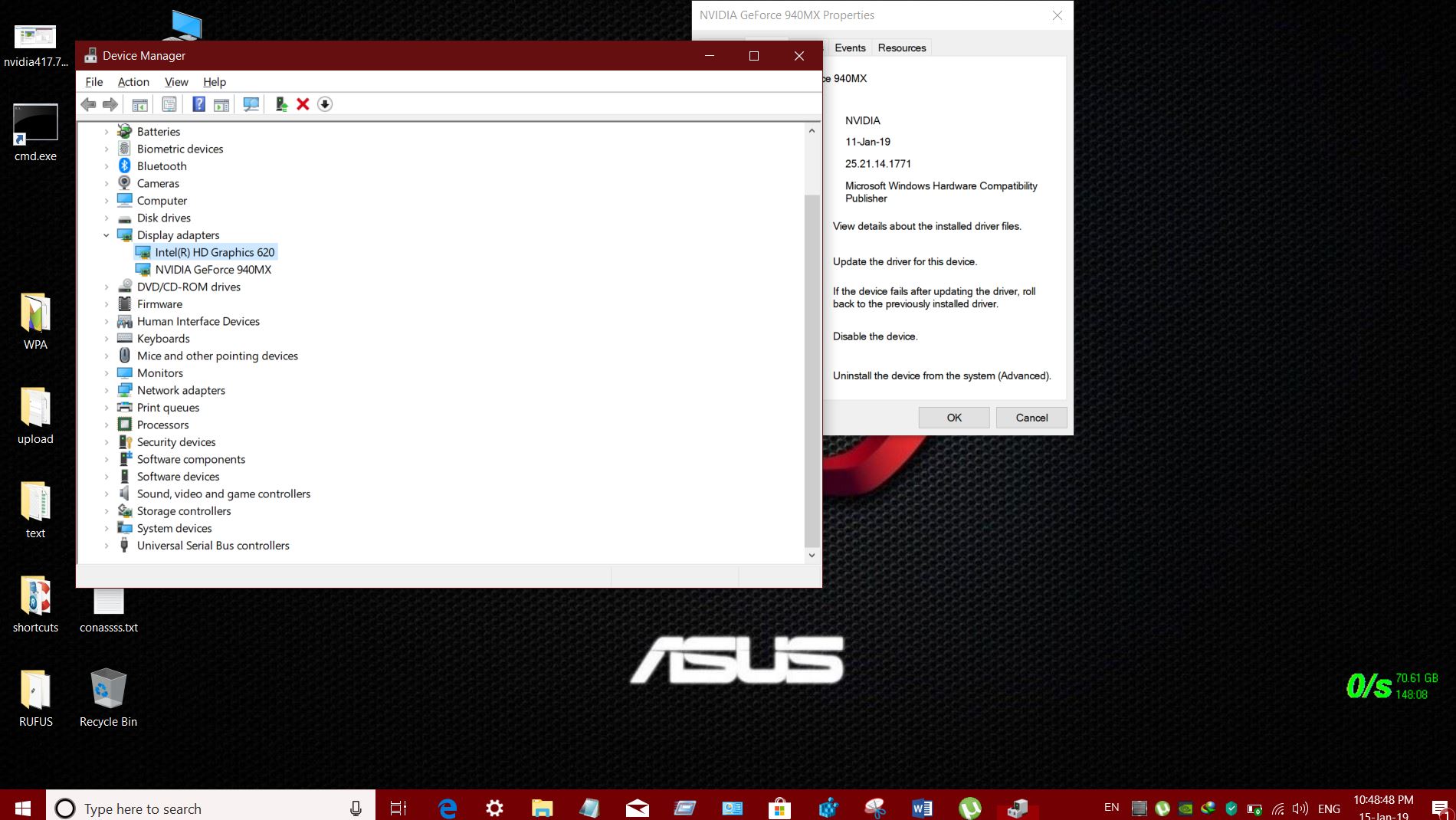The image size is (1456, 820).
Task: Click the red X Uninstall device icon
Action: point(303,104)
